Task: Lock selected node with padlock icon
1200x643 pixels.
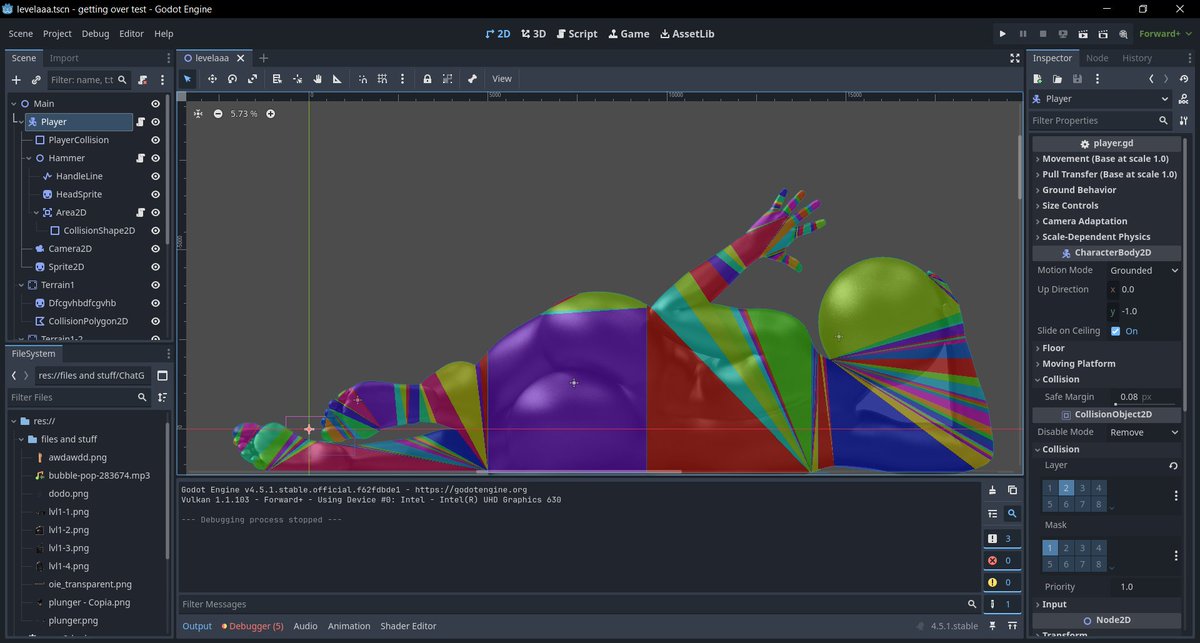Action: (x=427, y=79)
